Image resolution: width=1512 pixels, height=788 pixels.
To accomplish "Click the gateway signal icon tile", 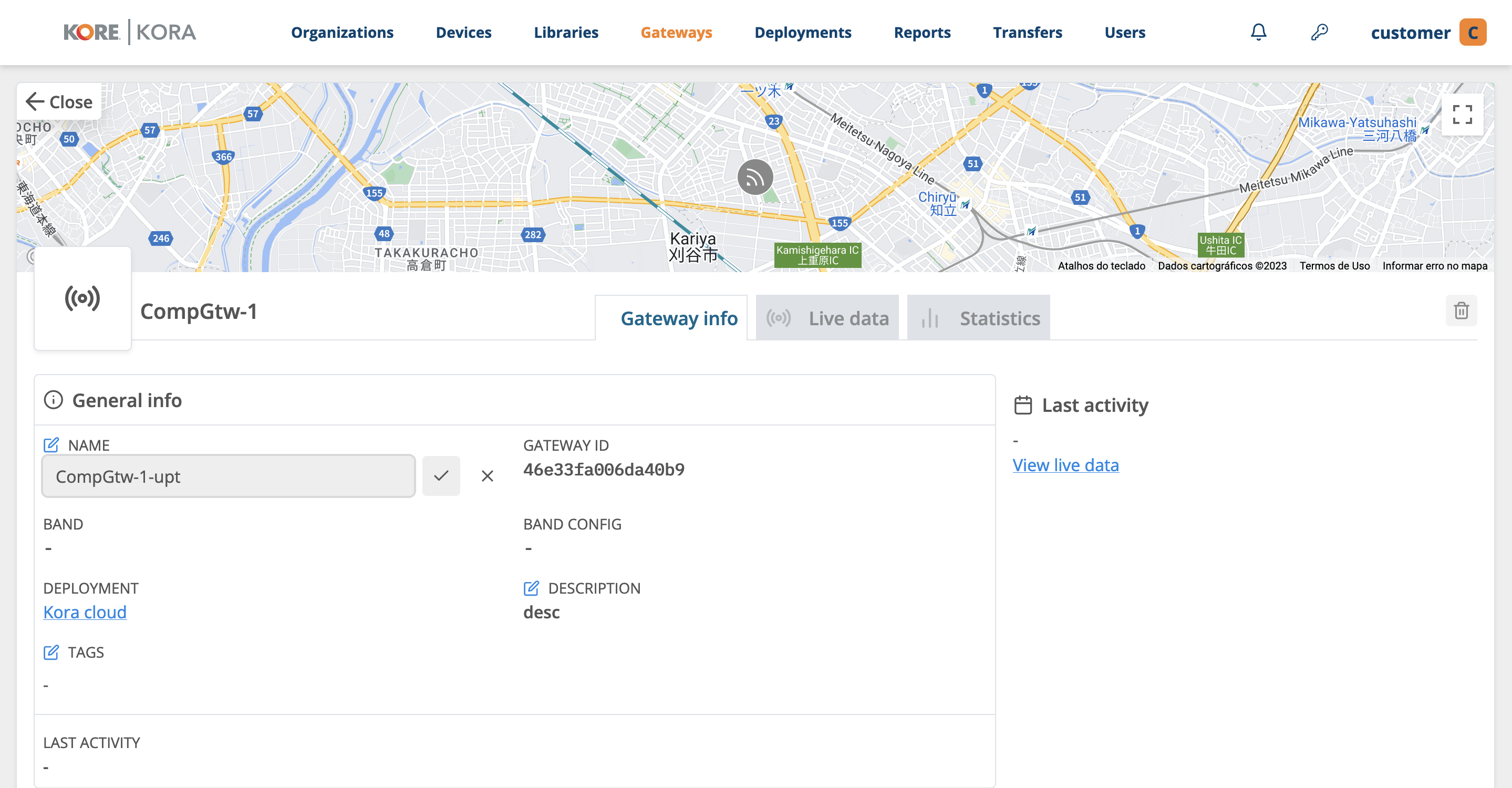I will tap(82, 298).
